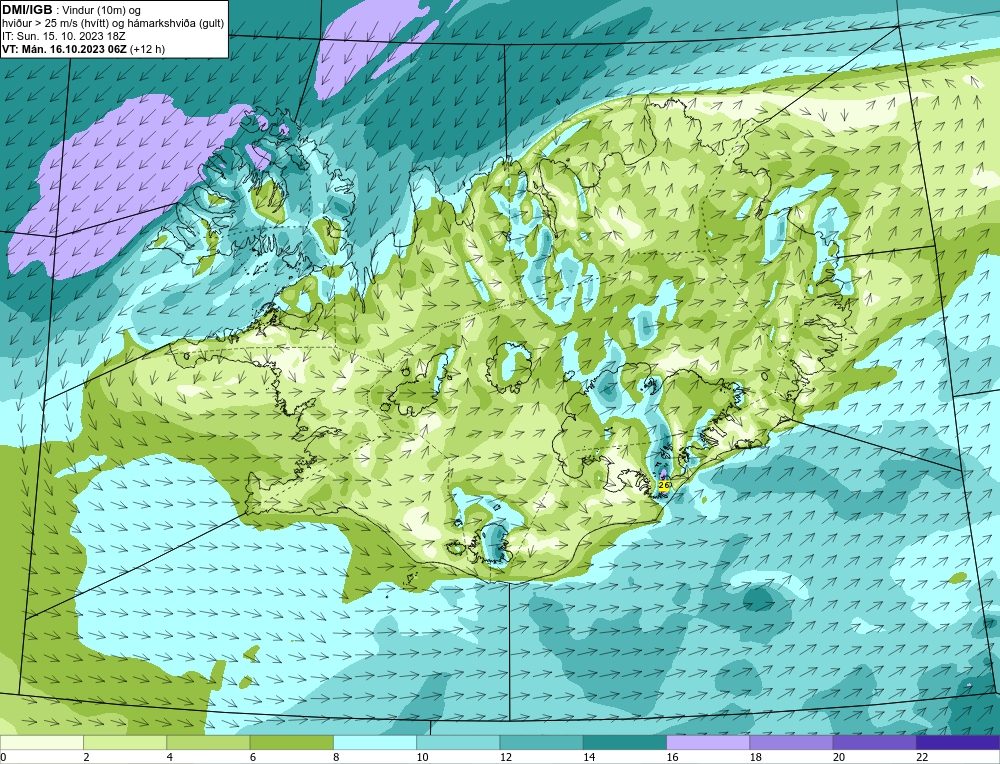Click the '0' scale label
This screenshot has height=764, width=1000.
3,757
